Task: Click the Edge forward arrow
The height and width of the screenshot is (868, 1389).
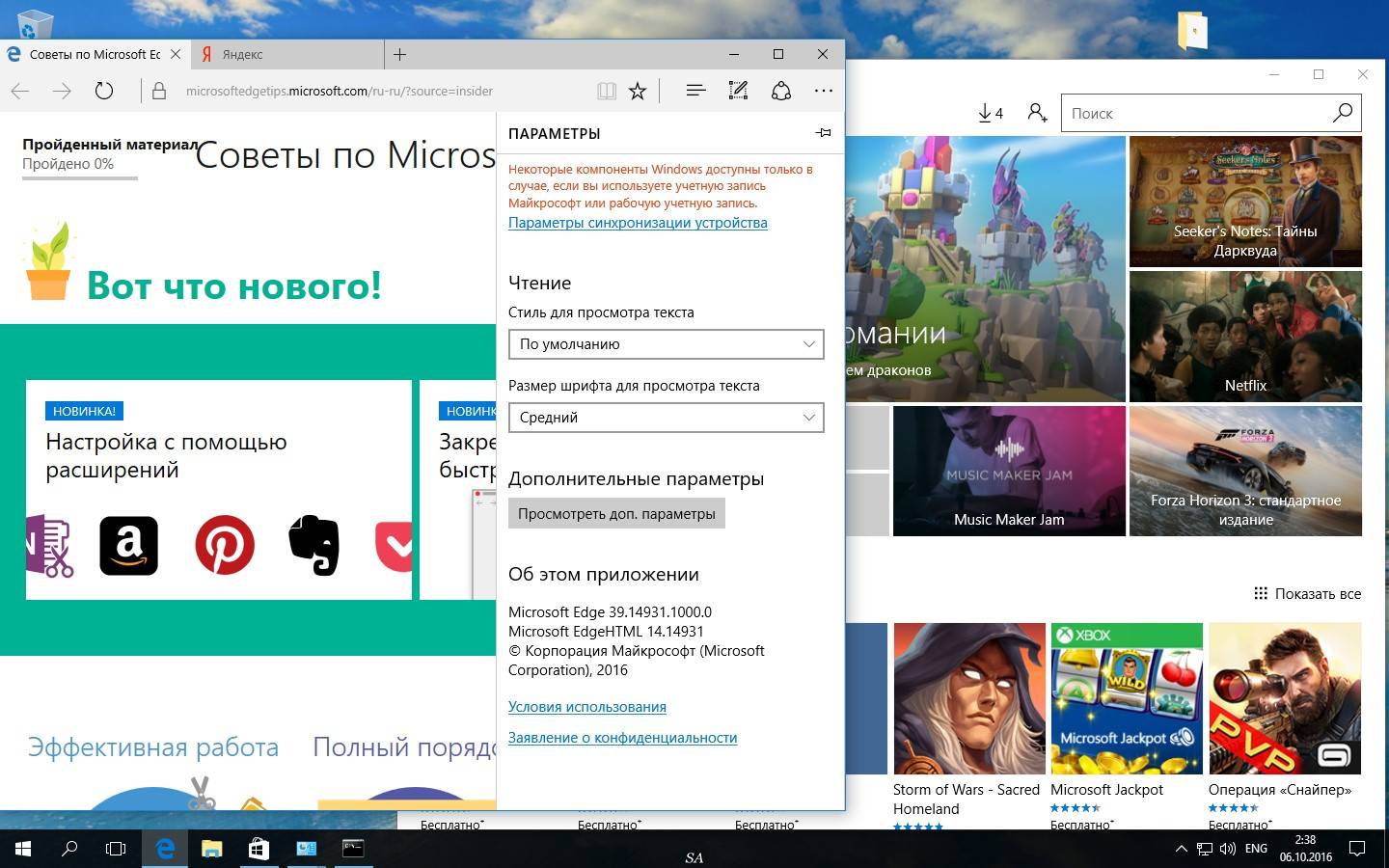Action: pyautogui.click(x=62, y=91)
